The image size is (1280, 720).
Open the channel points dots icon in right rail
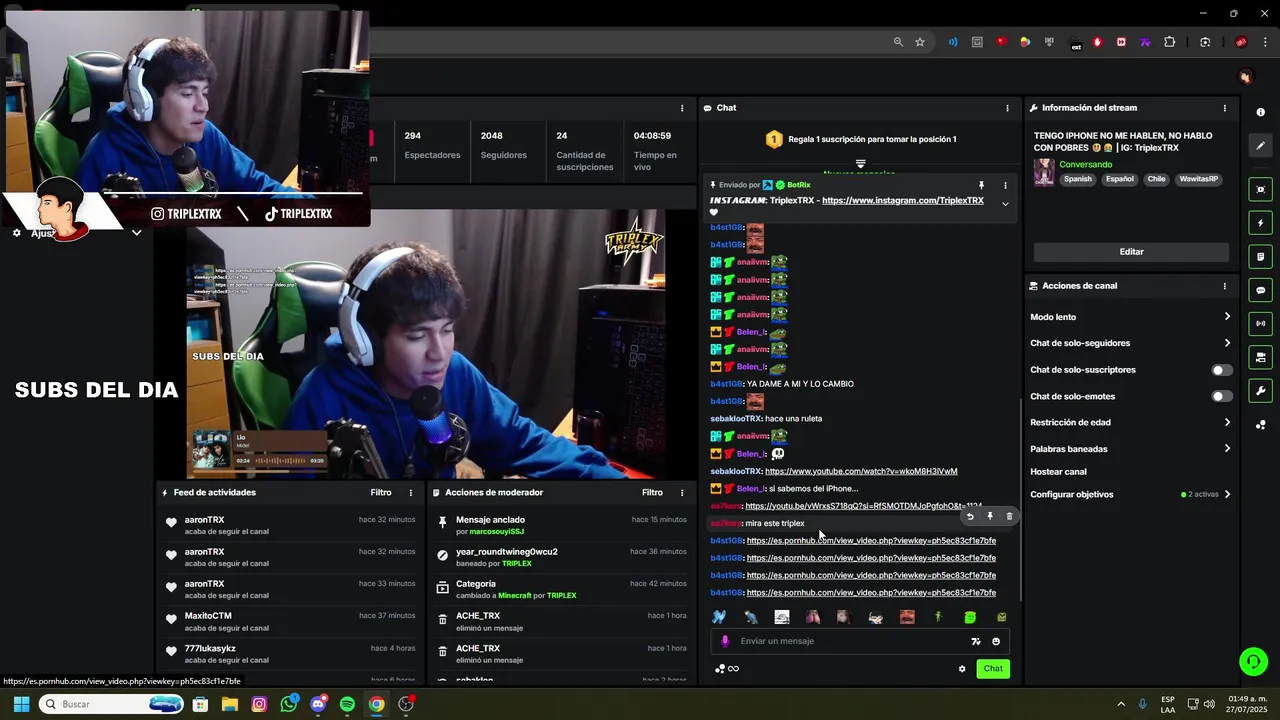coord(1260,424)
